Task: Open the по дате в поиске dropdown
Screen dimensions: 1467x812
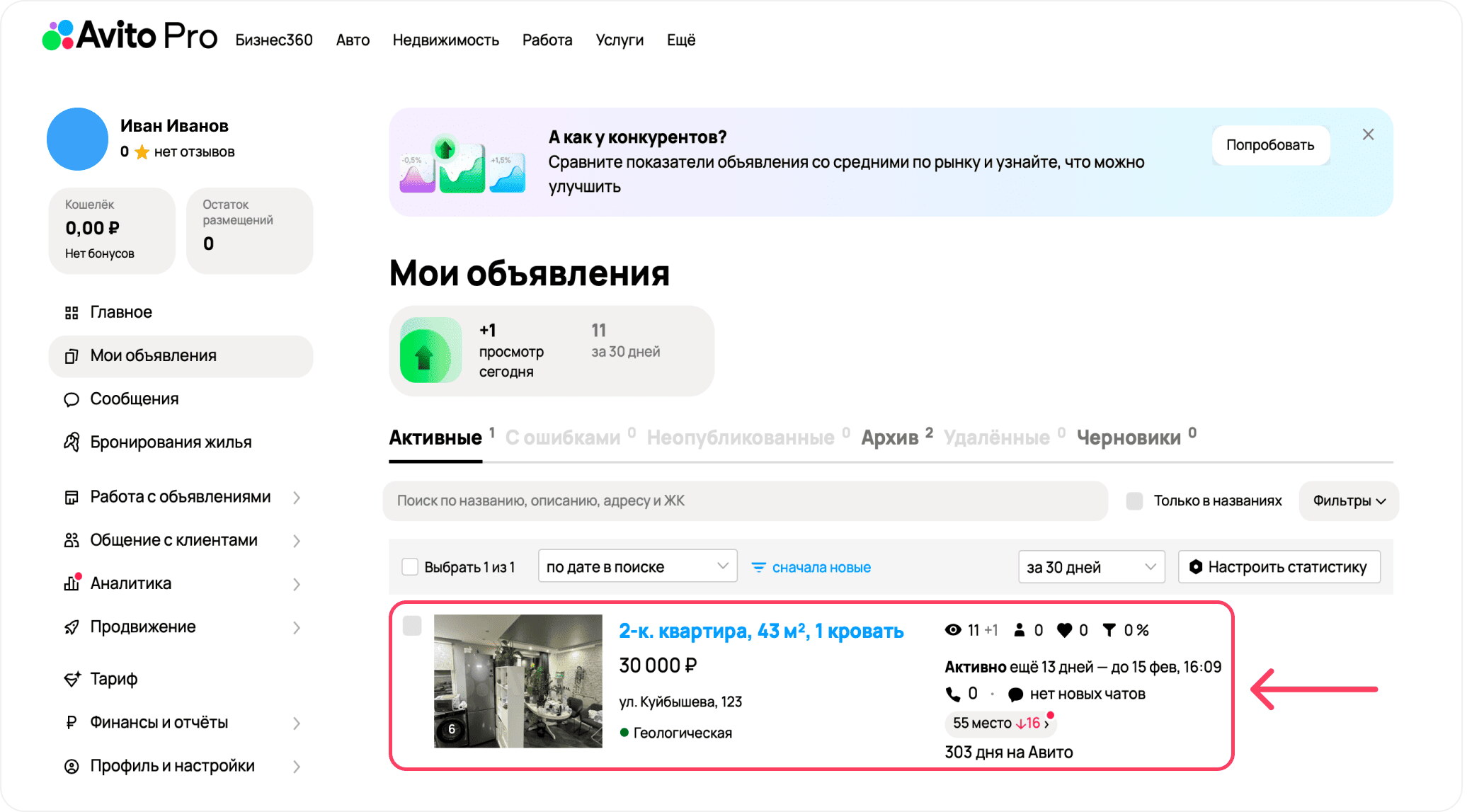Action: [637, 566]
